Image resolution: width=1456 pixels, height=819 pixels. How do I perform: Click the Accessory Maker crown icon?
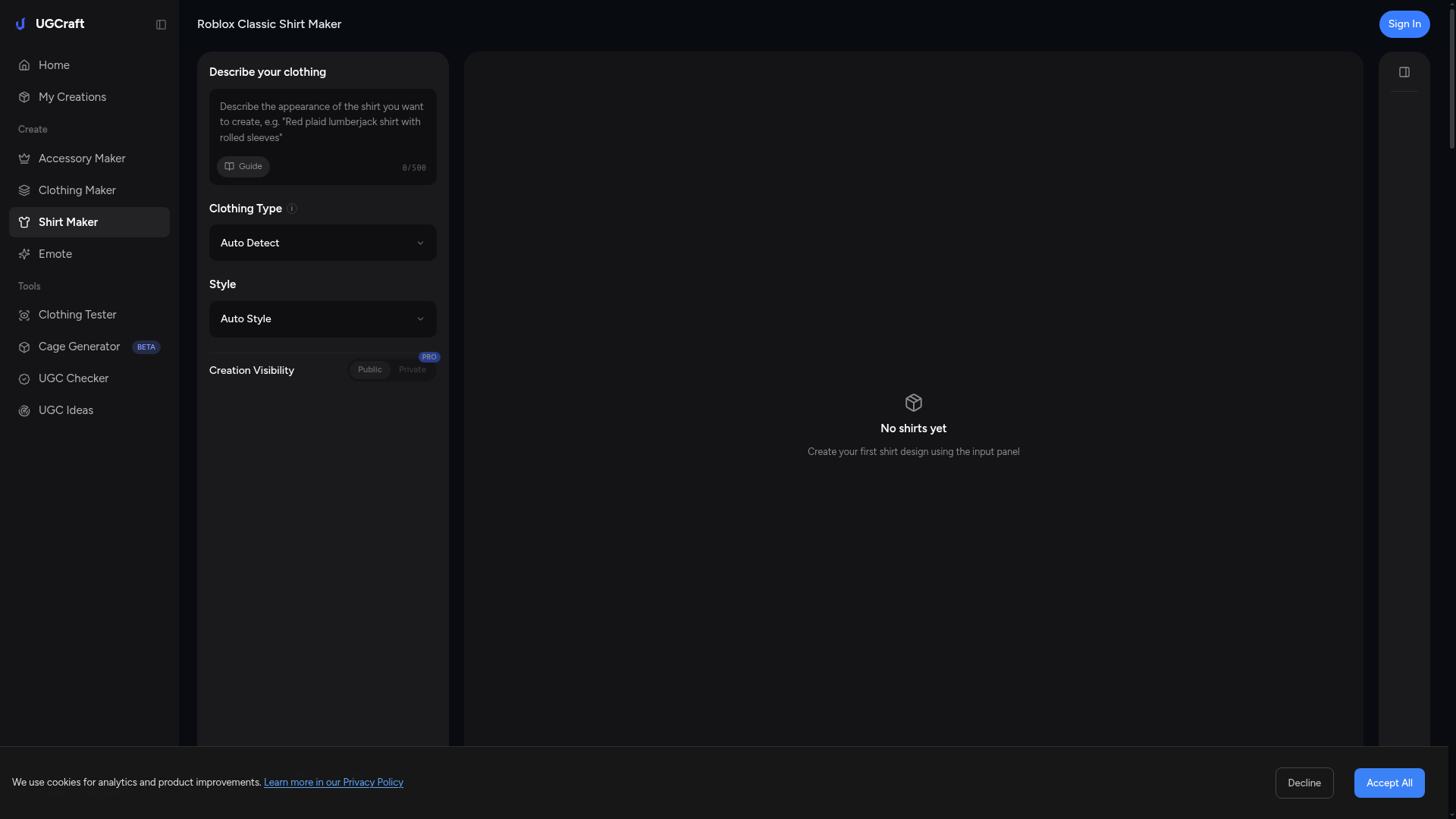(24, 158)
